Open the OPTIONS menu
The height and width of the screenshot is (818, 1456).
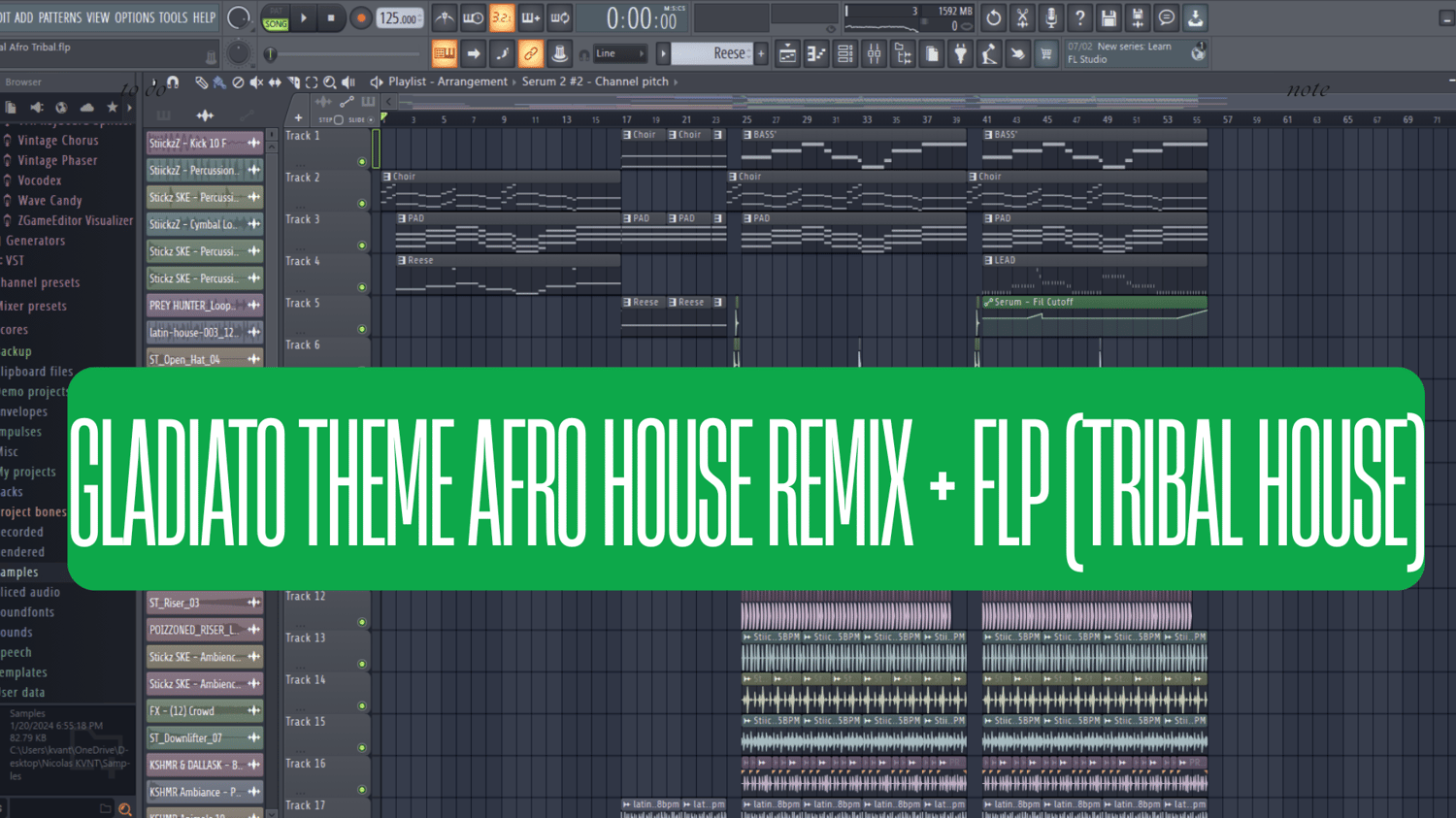(135, 17)
